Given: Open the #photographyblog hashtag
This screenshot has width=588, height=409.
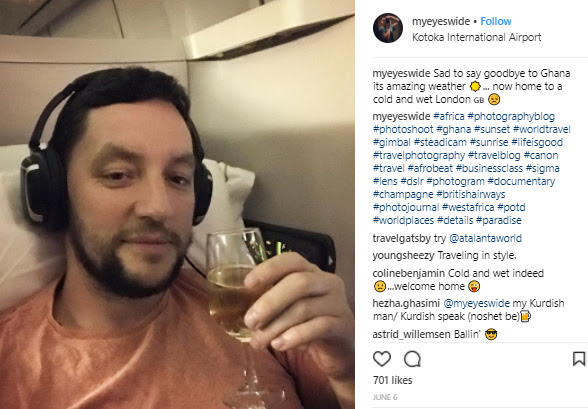Looking at the screenshot, I should click(511, 116).
